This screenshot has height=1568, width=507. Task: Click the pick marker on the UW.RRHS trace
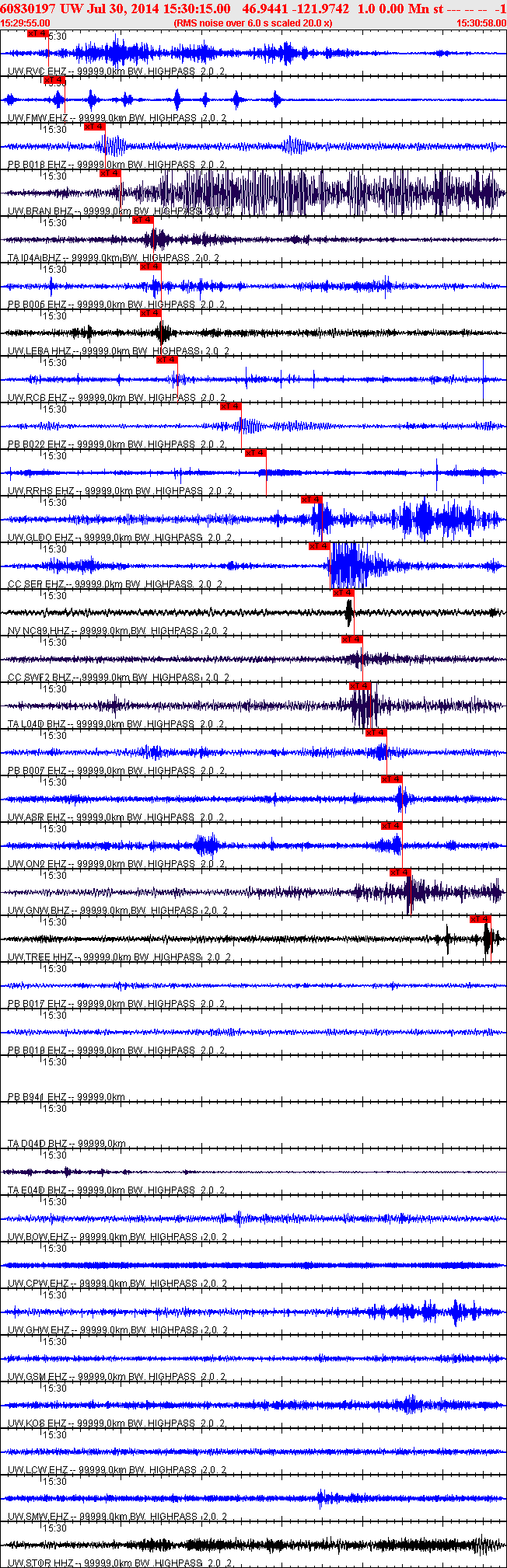pos(256,453)
